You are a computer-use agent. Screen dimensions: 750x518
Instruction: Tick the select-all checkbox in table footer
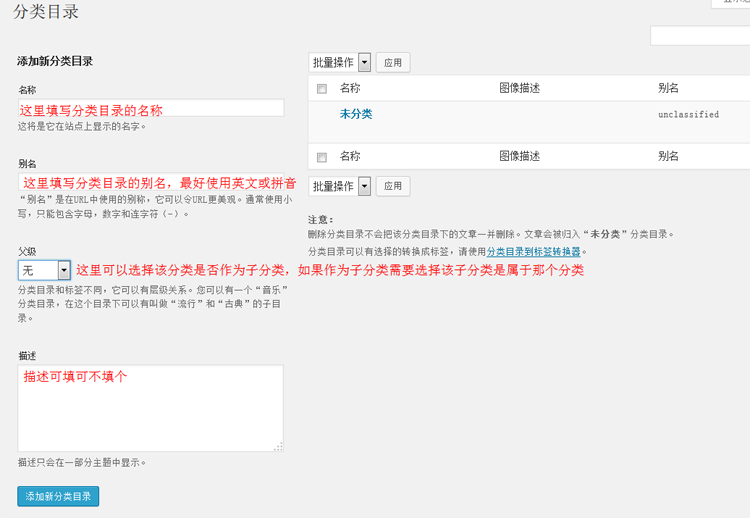[x=322, y=157]
